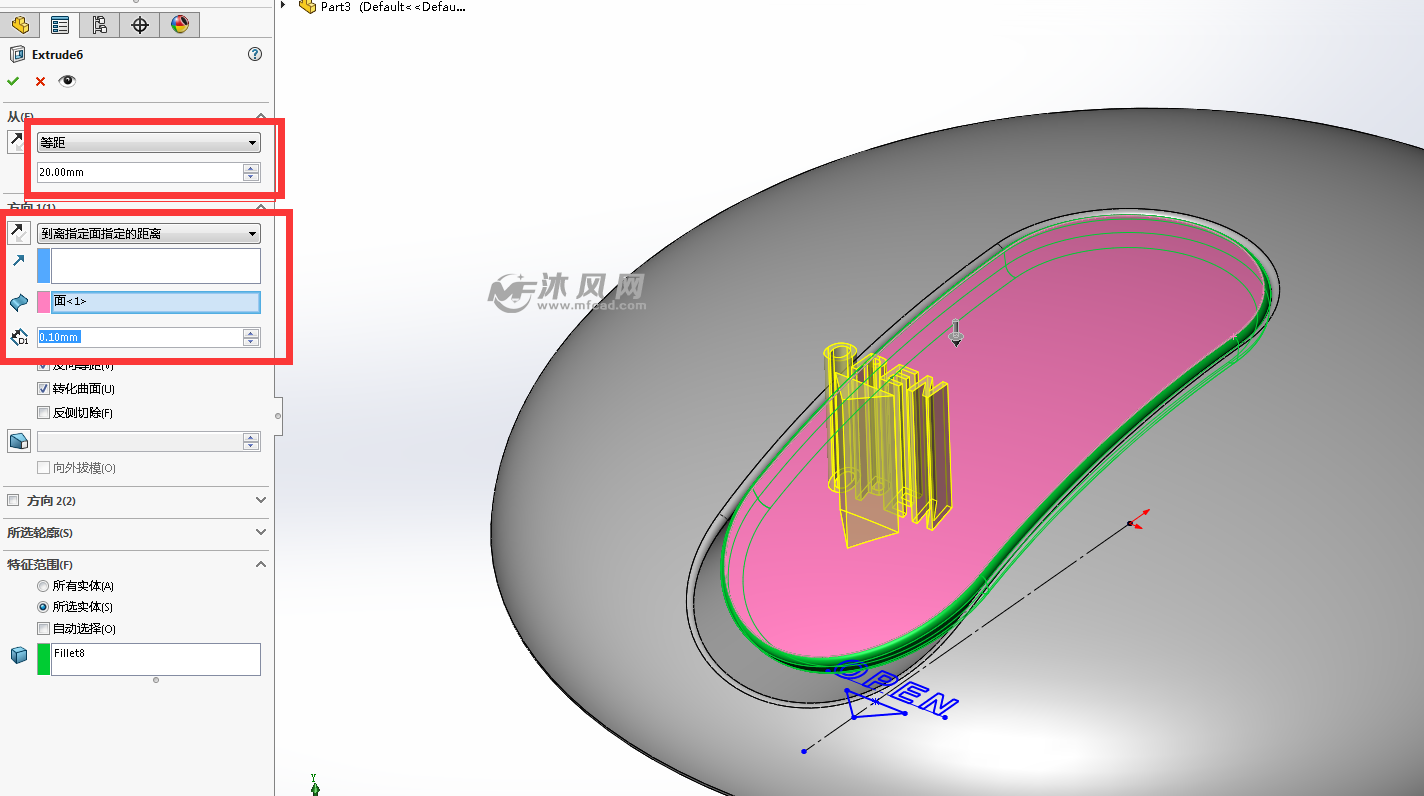Enable the 自动选择(O) checkbox
1424x796 pixels.
43,629
